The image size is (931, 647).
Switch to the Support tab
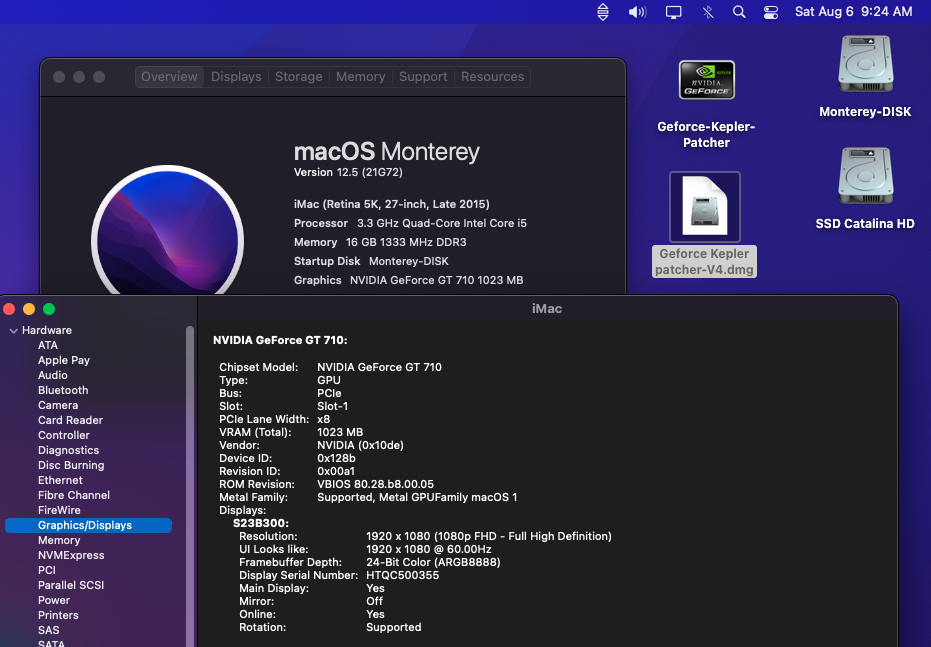(423, 77)
